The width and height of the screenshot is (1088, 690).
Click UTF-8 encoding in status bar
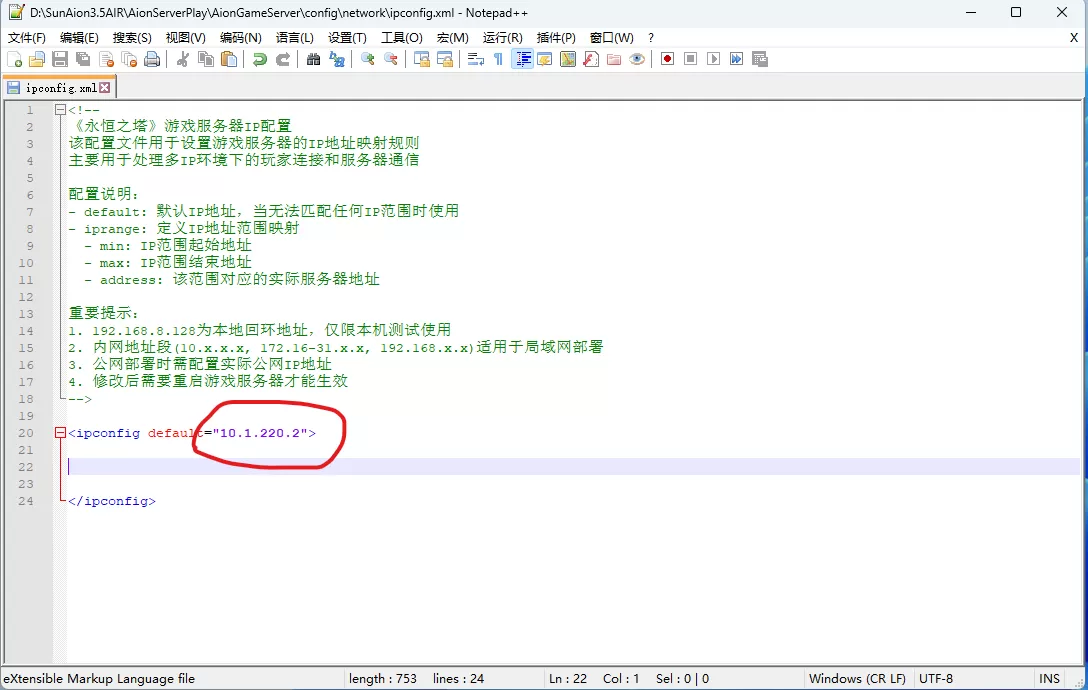pos(935,679)
